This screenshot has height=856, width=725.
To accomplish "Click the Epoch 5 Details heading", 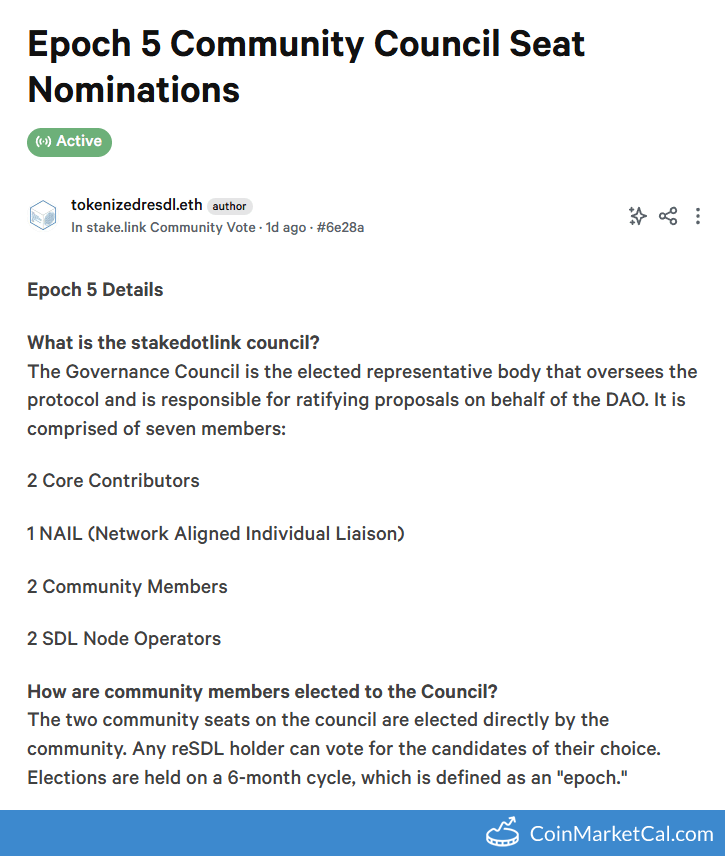I will [x=95, y=290].
